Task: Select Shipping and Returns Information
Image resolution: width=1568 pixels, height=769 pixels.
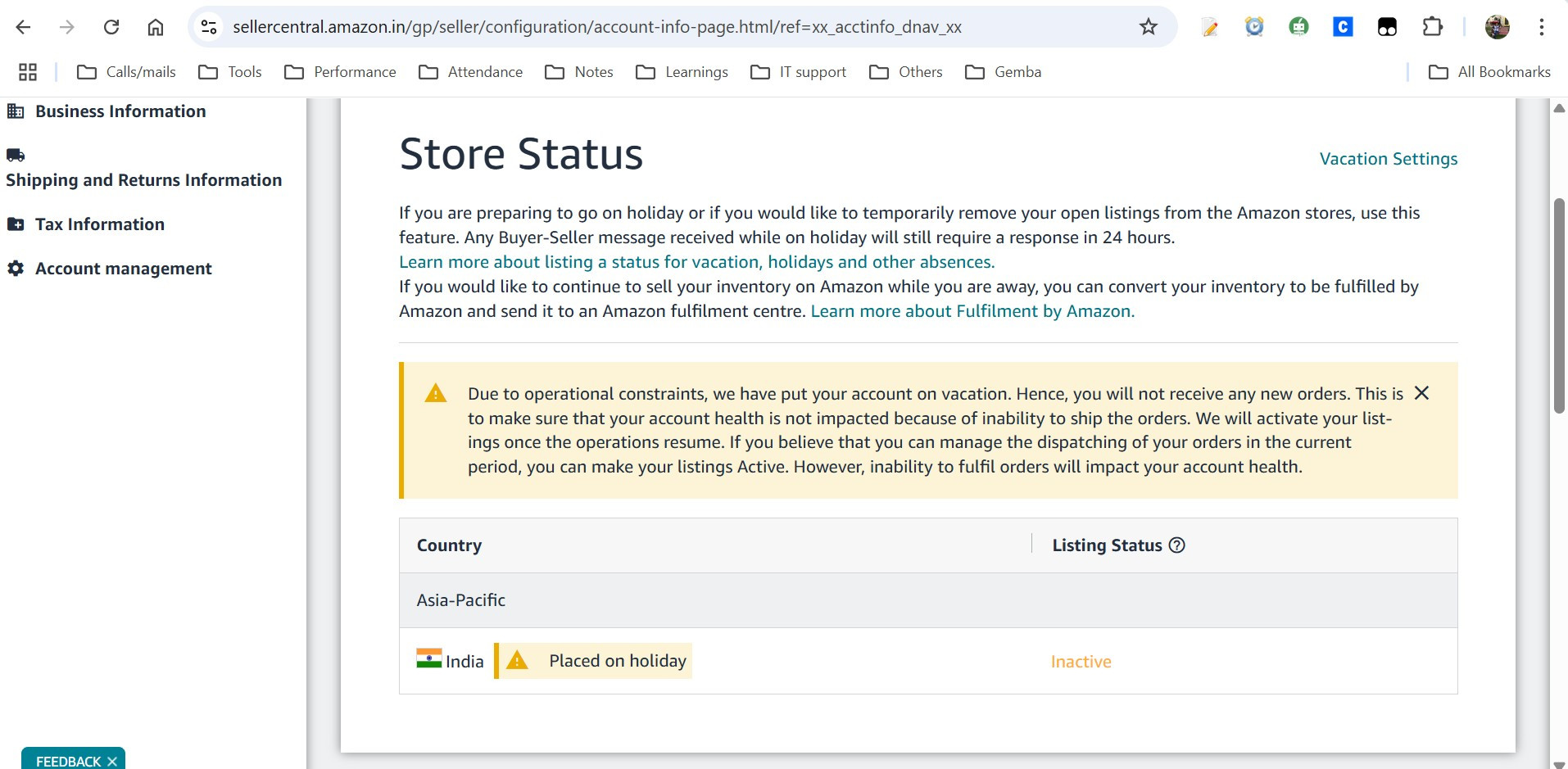Action: click(x=143, y=168)
